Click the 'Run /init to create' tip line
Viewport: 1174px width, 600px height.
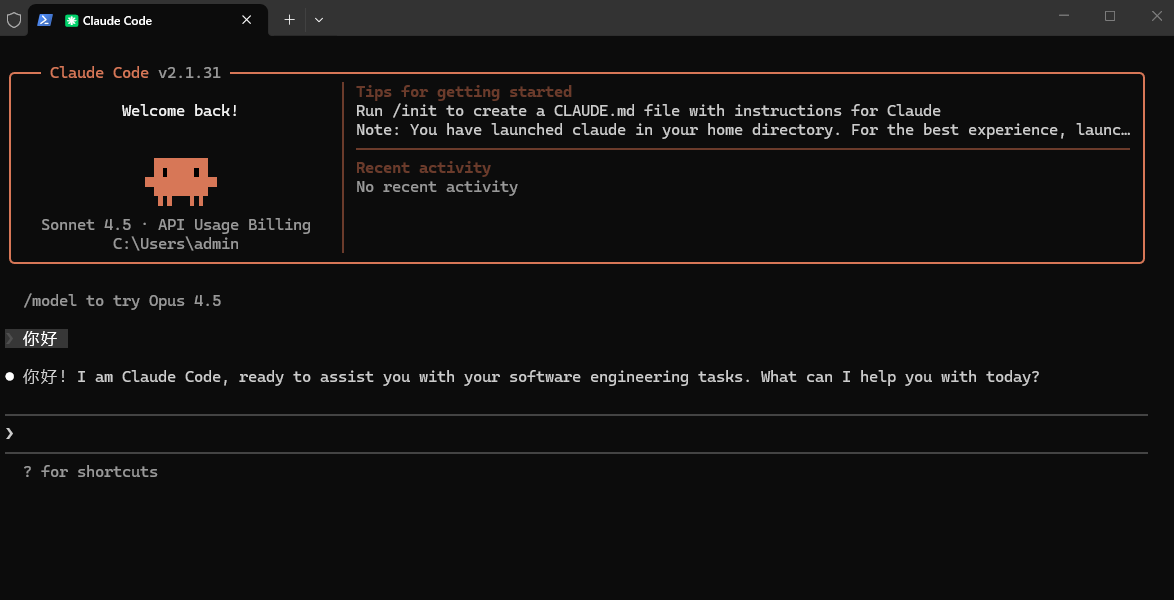[648, 111]
